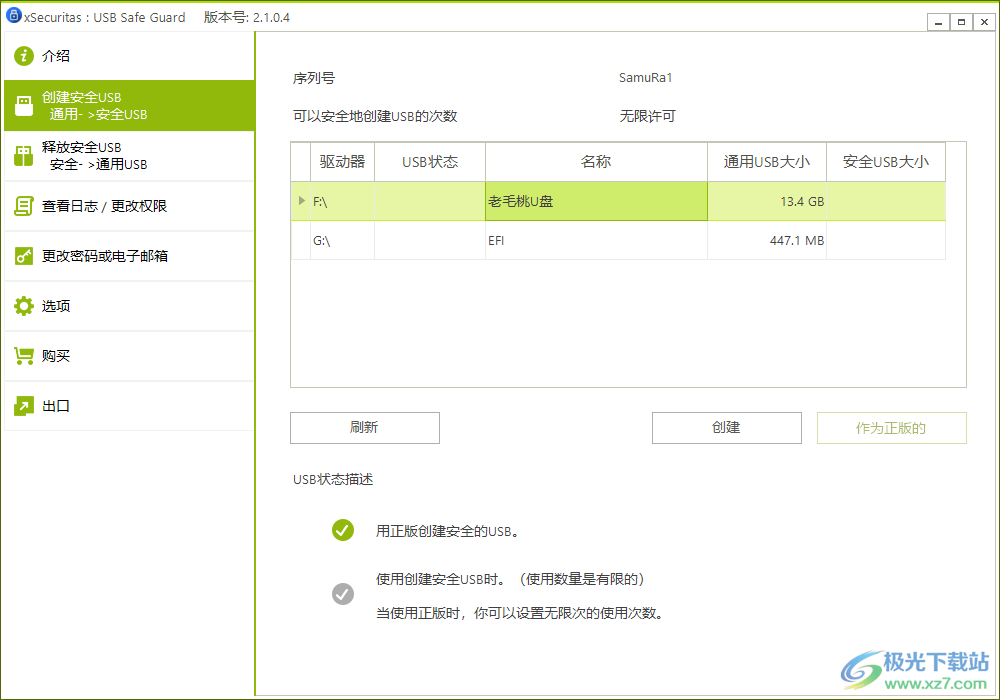Click the info icon beside 介绍
This screenshot has width=1000, height=700.
pyautogui.click(x=23, y=56)
